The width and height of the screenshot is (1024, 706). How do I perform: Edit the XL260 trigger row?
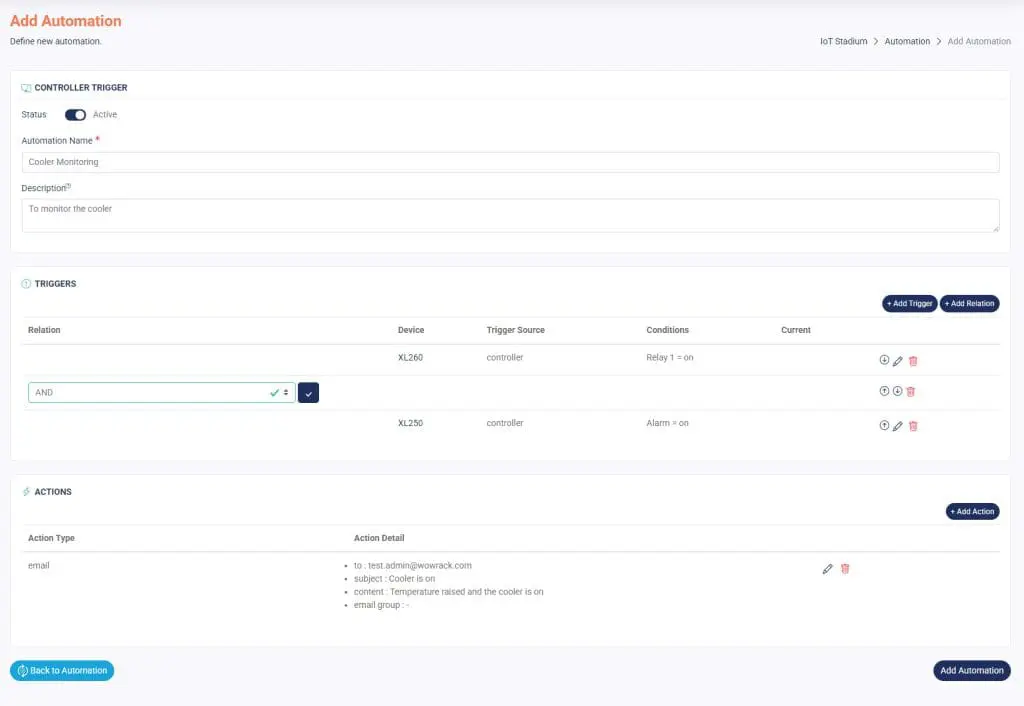pos(898,360)
